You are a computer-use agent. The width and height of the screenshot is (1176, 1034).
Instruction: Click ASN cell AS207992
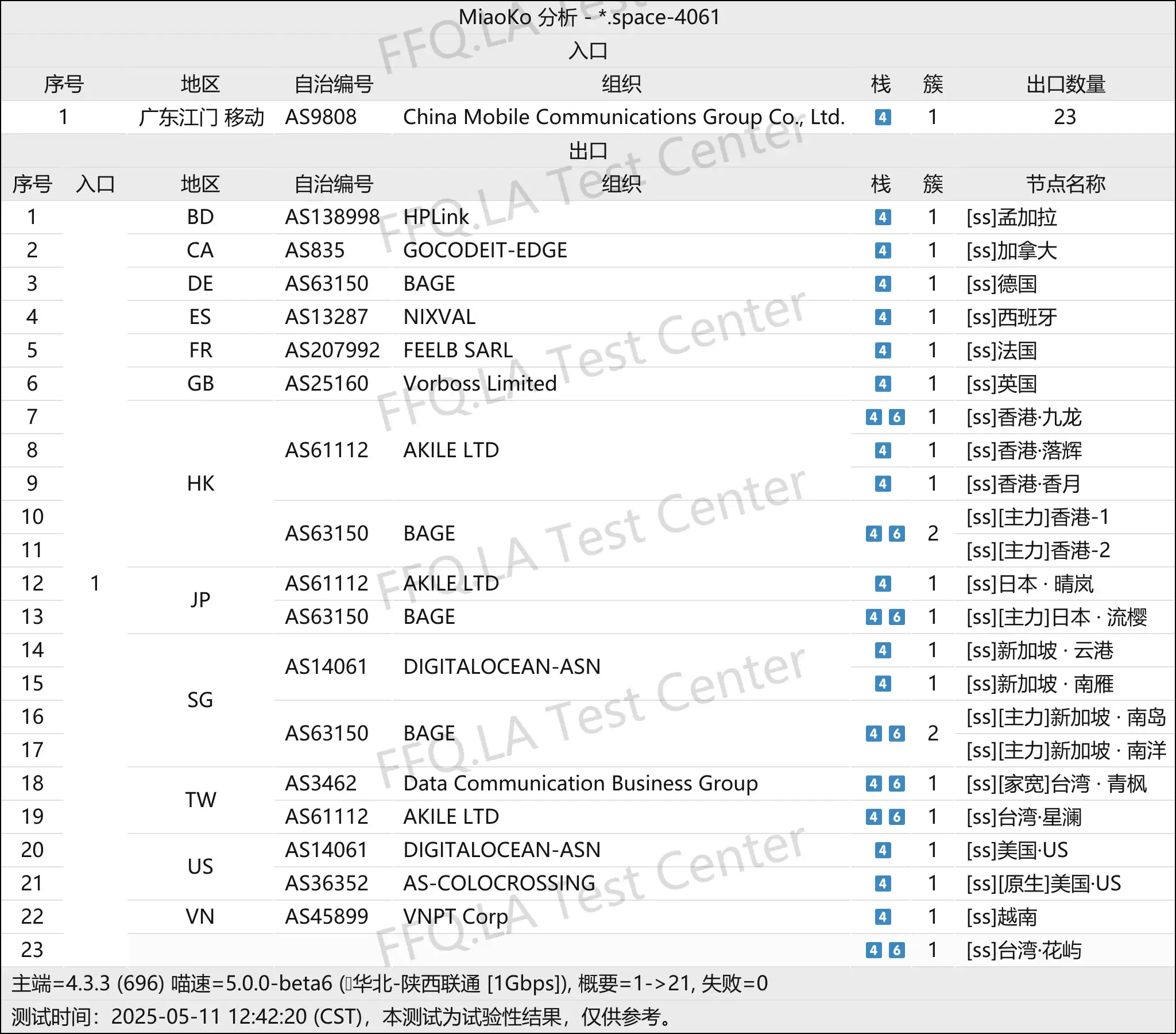click(332, 350)
